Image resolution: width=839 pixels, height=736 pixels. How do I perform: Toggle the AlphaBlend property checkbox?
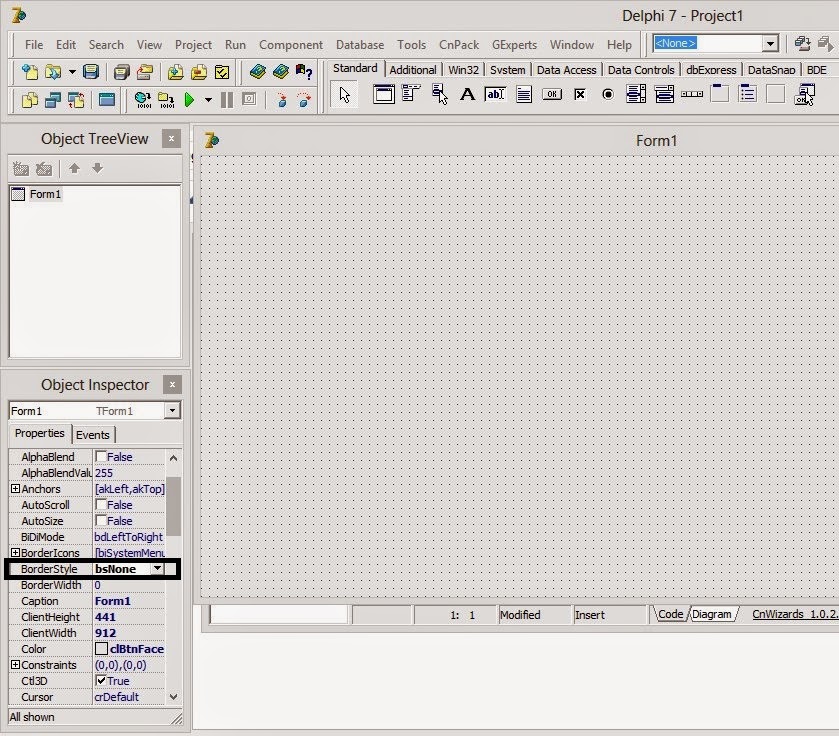101,457
